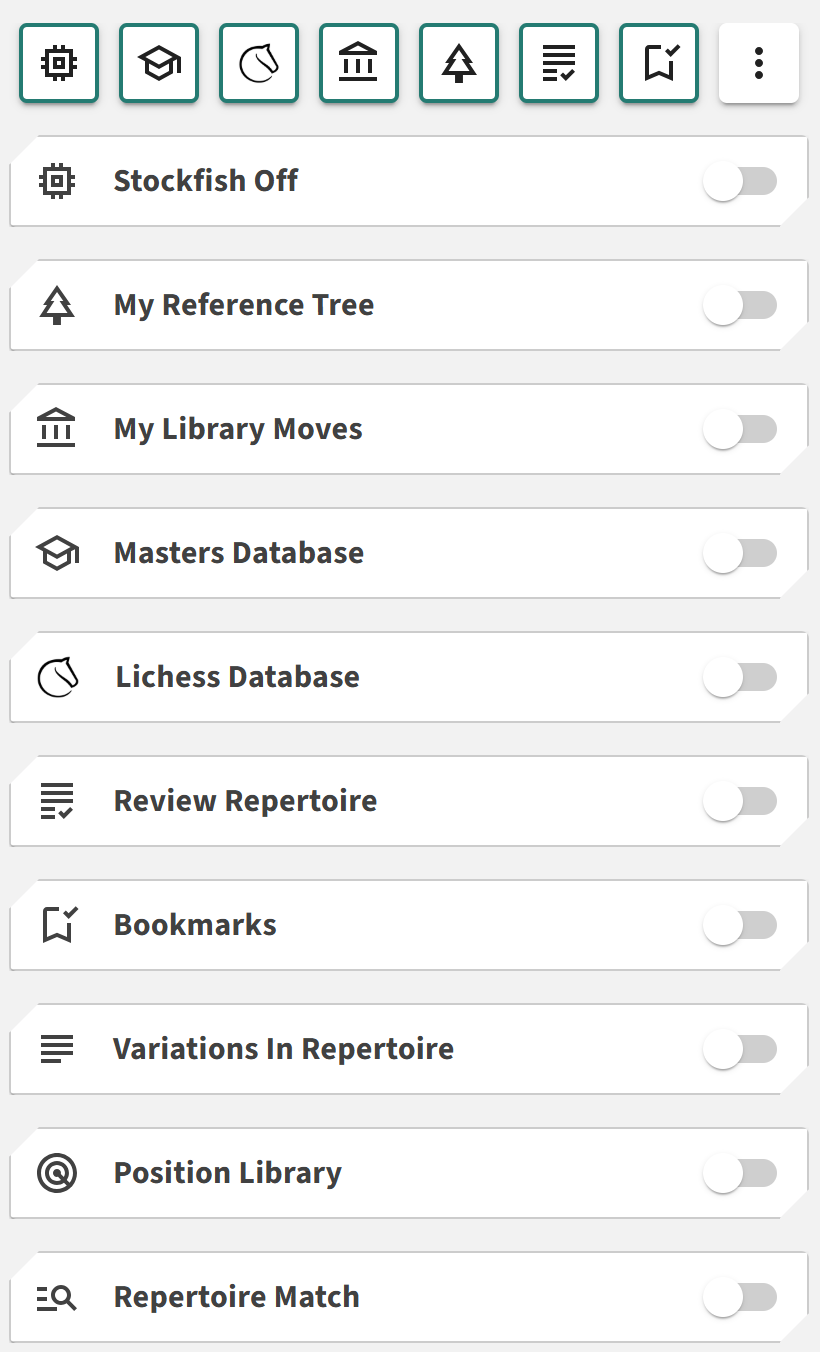This screenshot has width=820, height=1352.
Task: Open the three-dot more options menu
Action: (x=759, y=64)
